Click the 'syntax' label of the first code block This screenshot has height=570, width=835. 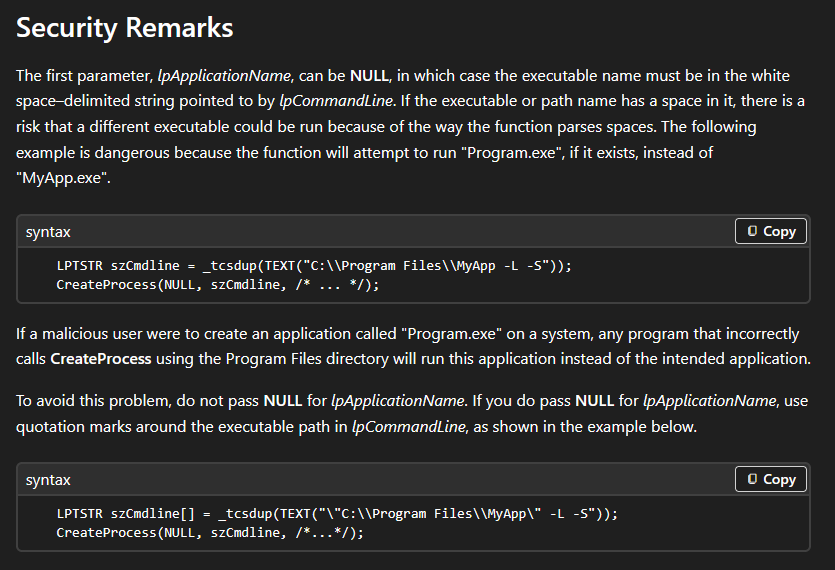(x=48, y=232)
